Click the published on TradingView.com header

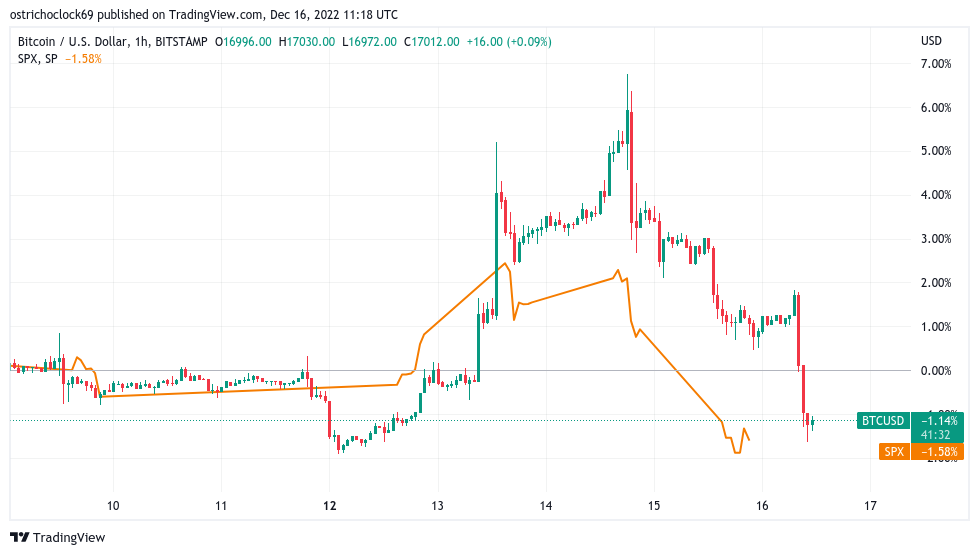(x=205, y=15)
